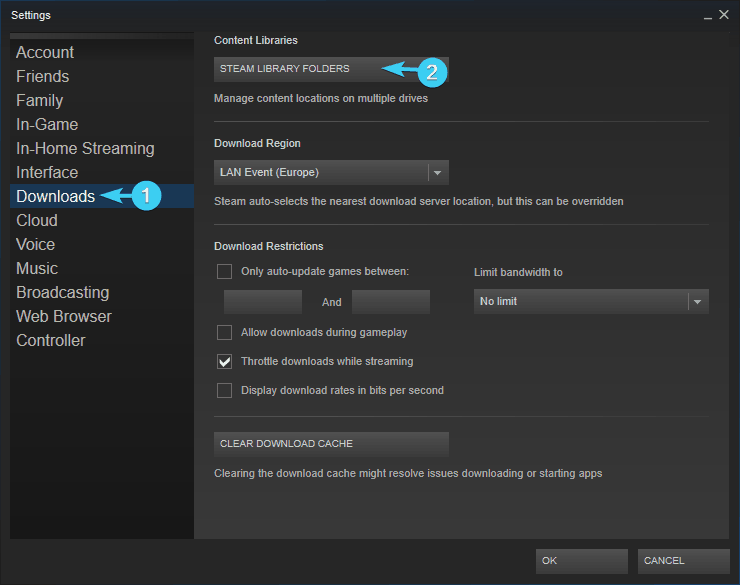Click the No limit dropdown arrow
This screenshot has width=740, height=585.
pos(698,302)
